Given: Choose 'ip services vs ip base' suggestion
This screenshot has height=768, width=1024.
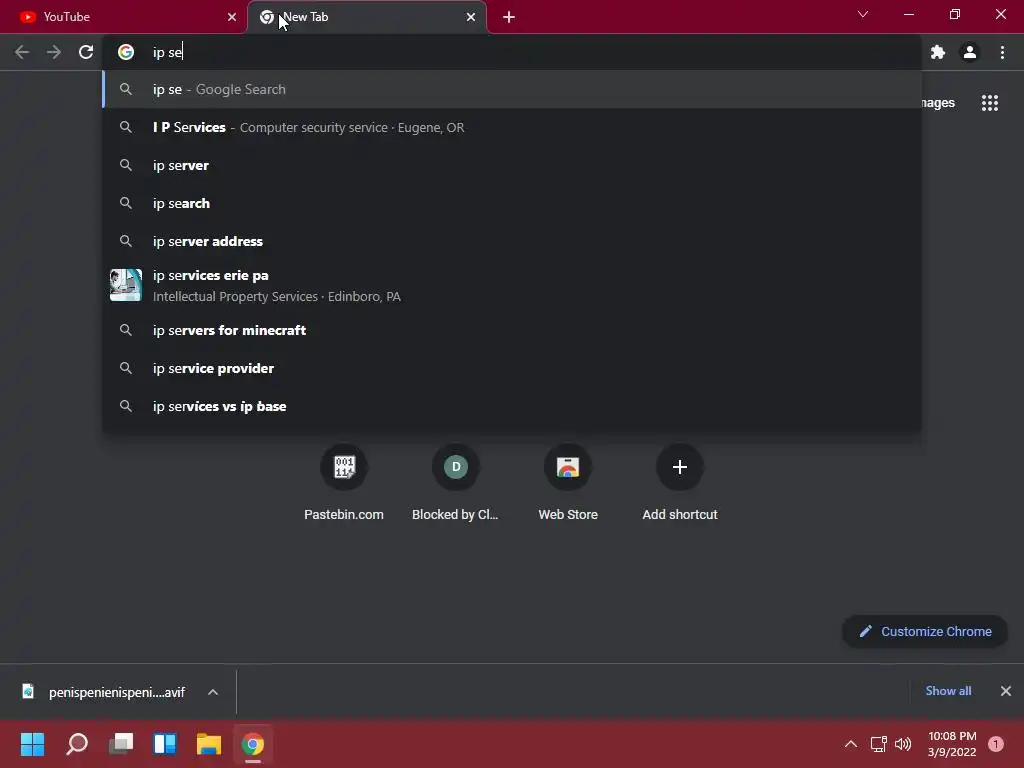Looking at the screenshot, I should coord(512,406).
